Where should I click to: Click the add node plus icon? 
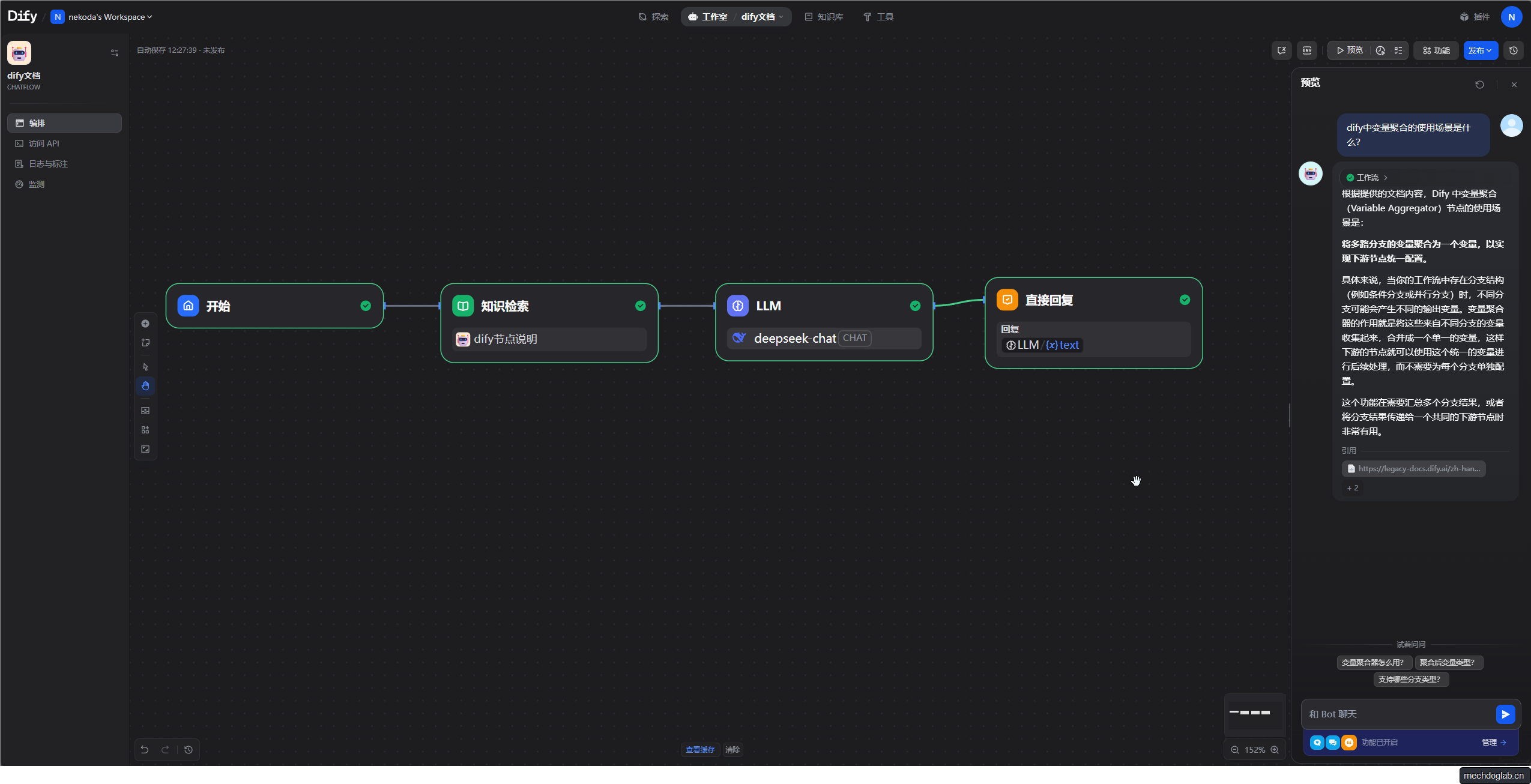coord(145,324)
